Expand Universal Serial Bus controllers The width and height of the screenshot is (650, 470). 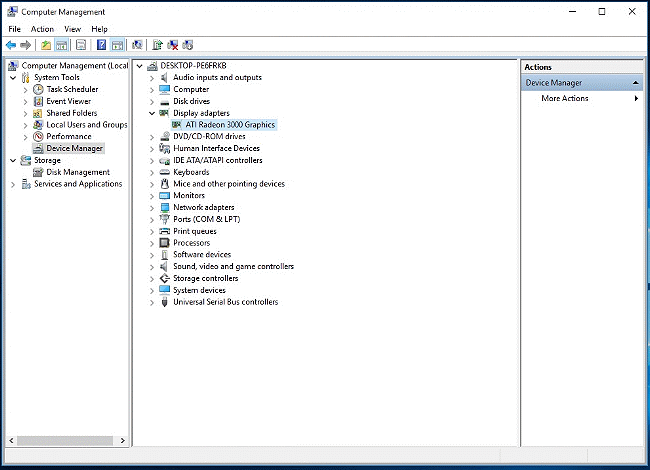click(152, 302)
